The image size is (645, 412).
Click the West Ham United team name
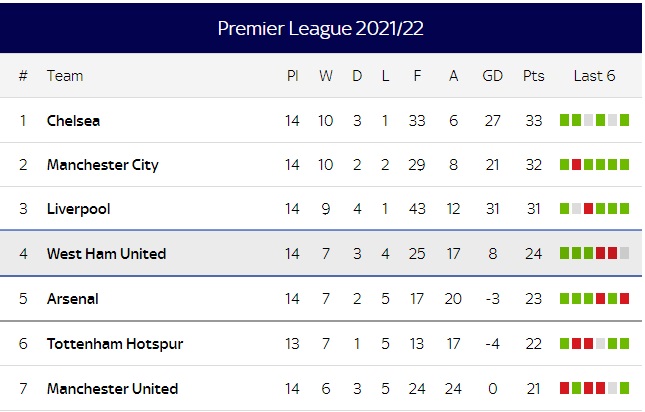coord(106,254)
